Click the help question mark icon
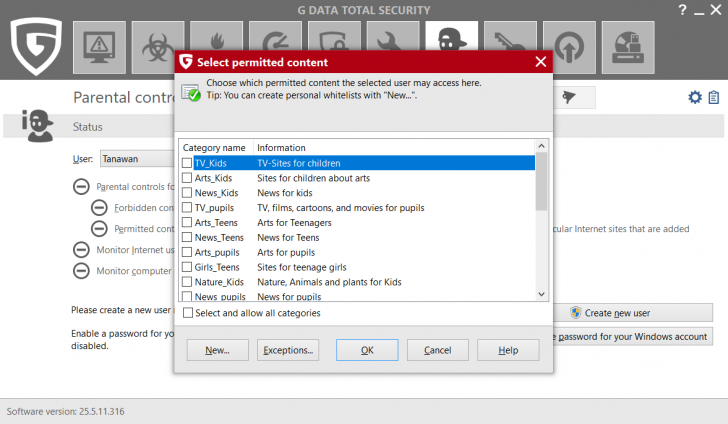 [682, 10]
